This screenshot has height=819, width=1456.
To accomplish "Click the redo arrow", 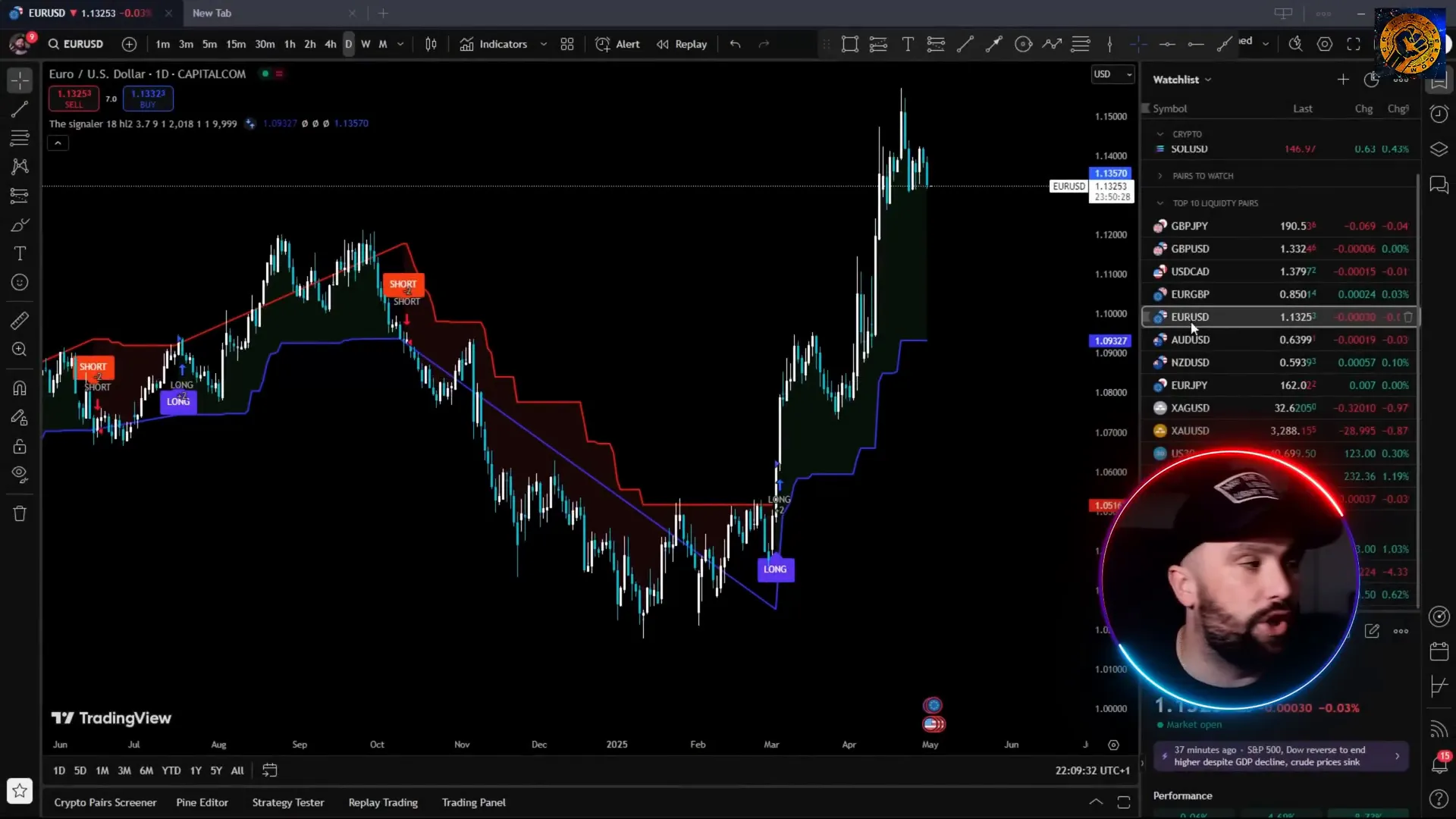I will tap(764, 44).
